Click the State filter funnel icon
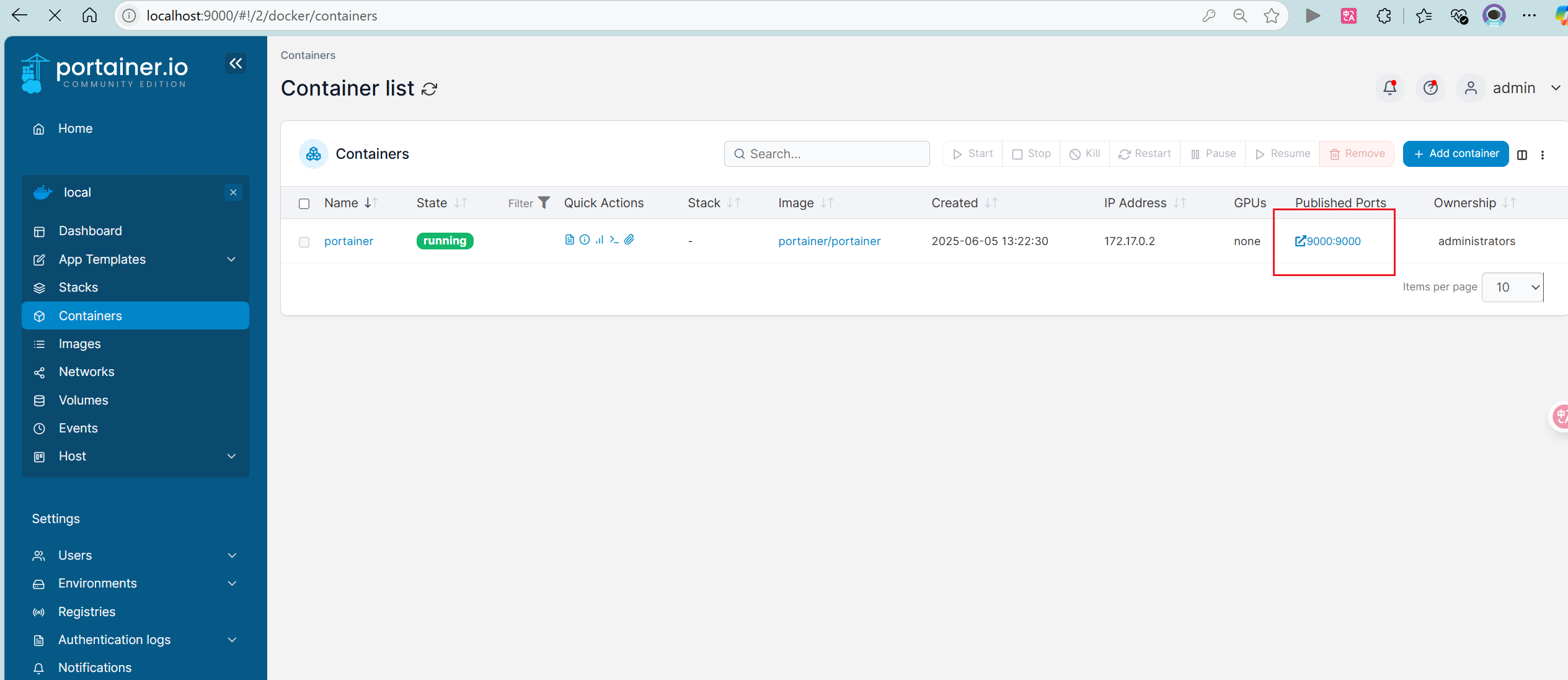The image size is (1568, 680). click(544, 202)
